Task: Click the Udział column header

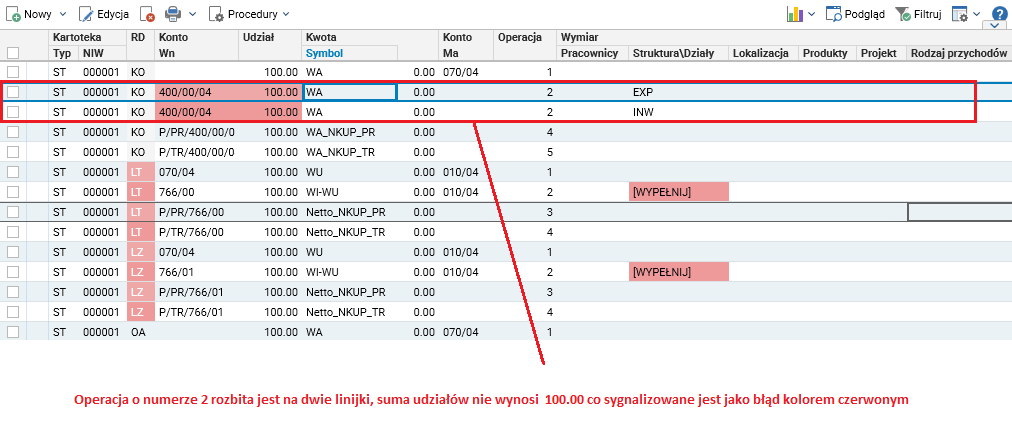Action: (x=270, y=37)
